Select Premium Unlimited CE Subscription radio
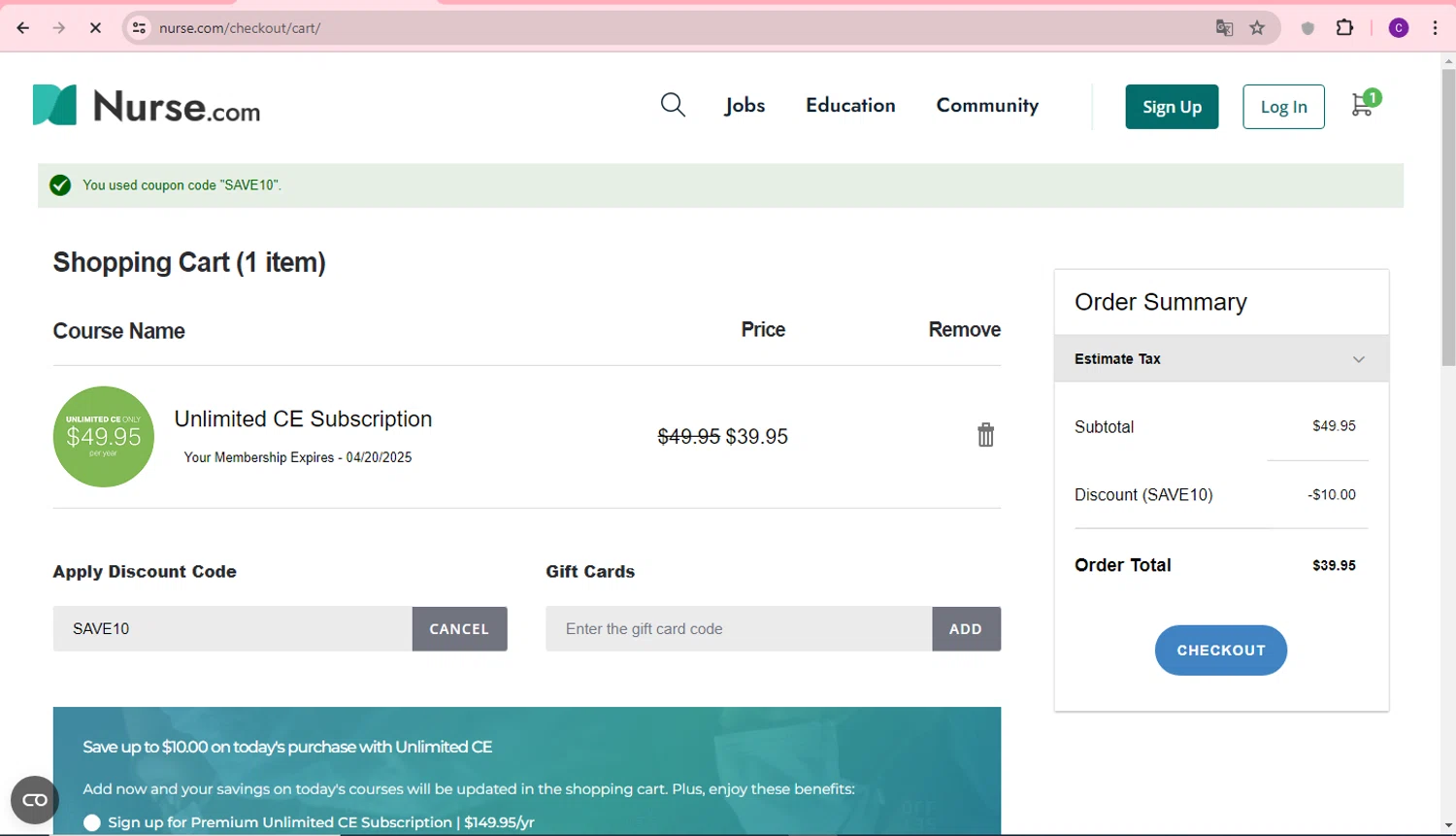 pos(92,822)
